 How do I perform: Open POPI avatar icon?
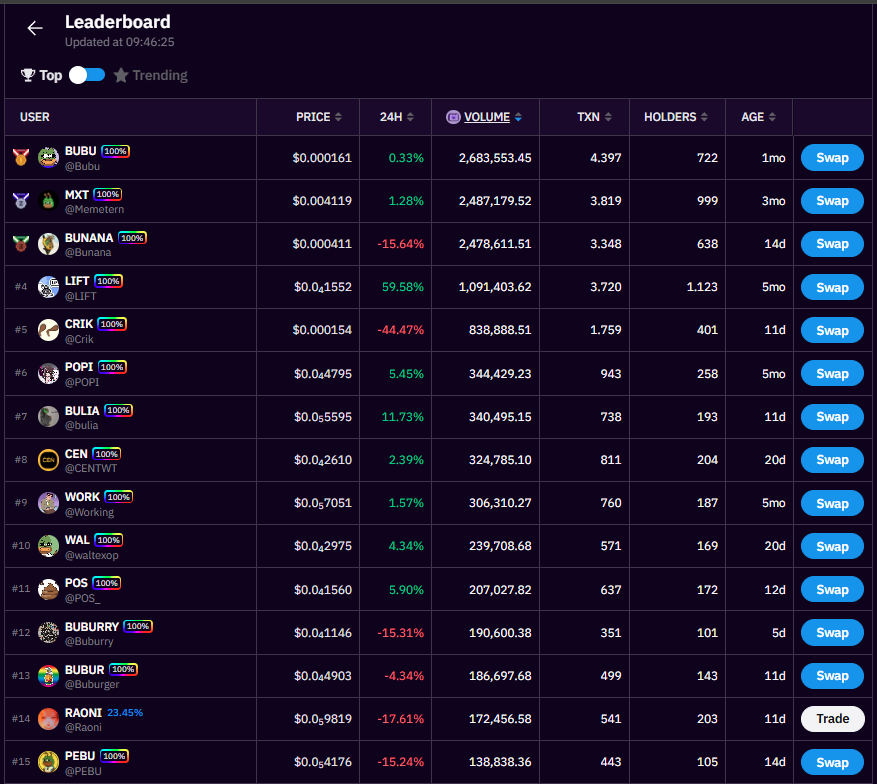[x=48, y=373]
